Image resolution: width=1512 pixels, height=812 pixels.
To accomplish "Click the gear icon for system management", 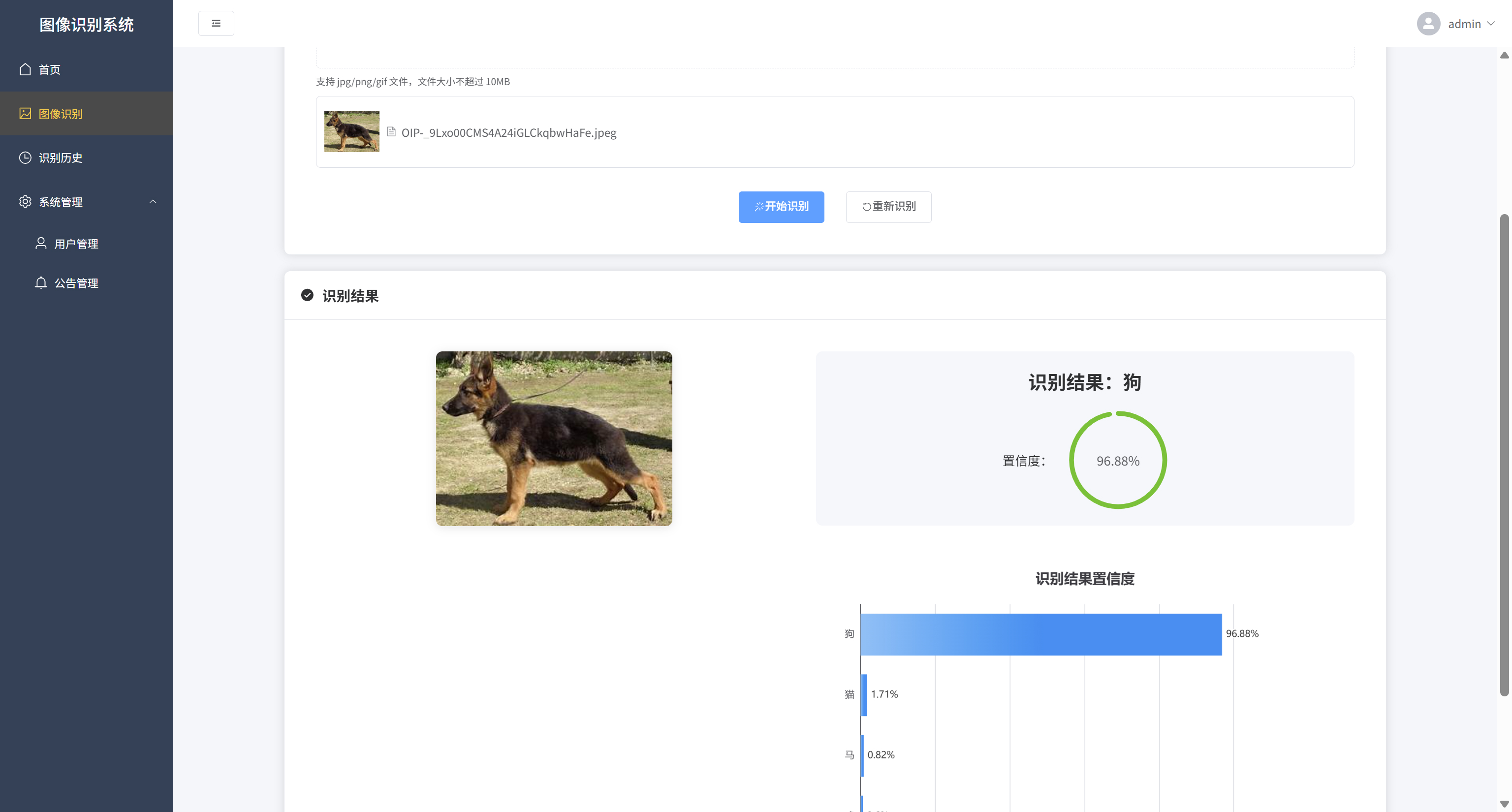I will click(x=25, y=201).
